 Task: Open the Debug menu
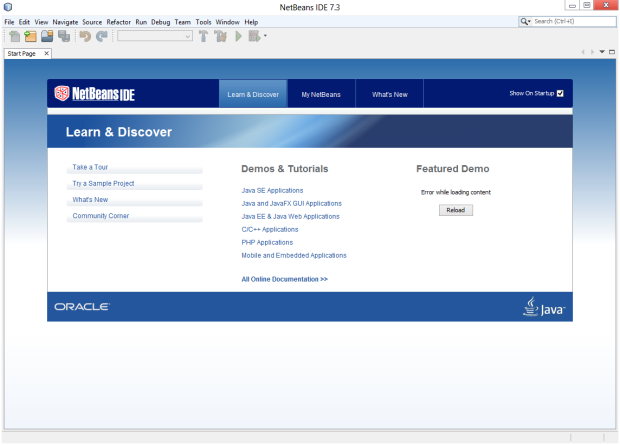(161, 22)
